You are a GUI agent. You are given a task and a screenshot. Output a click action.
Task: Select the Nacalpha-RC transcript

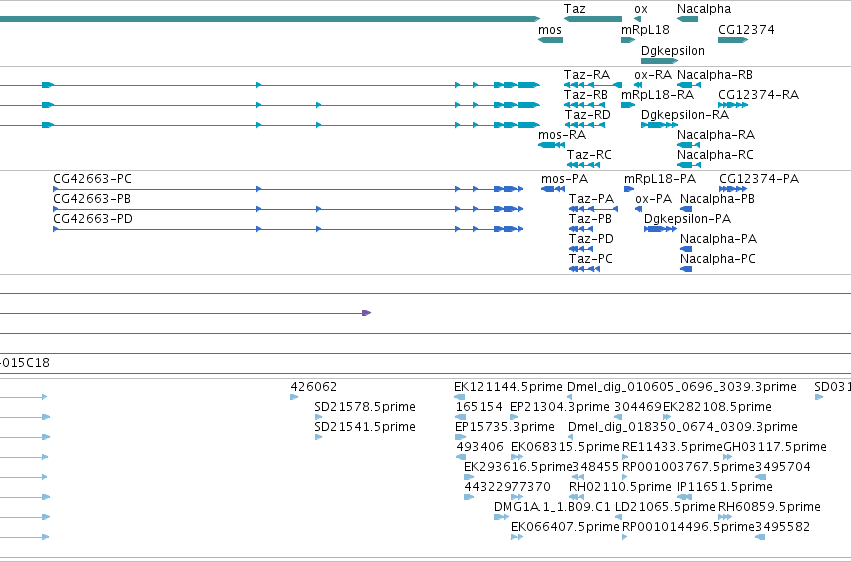(x=689, y=165)
